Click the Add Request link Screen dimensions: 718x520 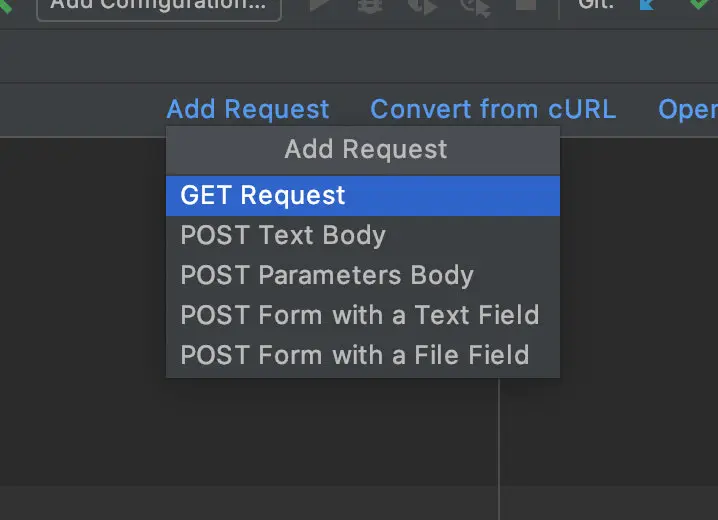pos(248,109)
